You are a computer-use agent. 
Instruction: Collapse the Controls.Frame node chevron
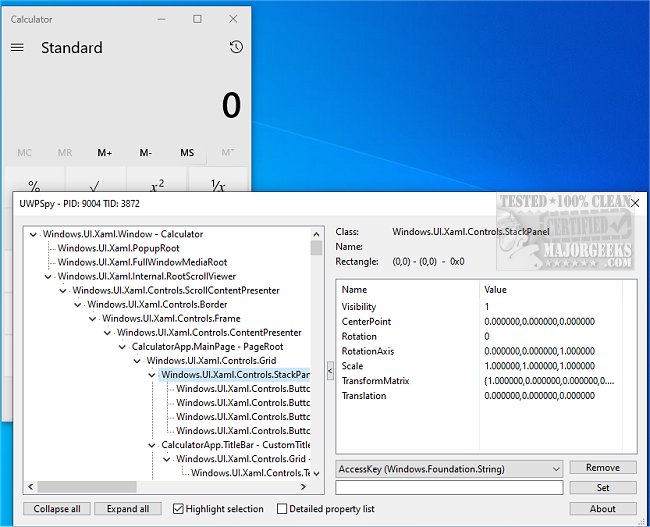coord(93,319)
